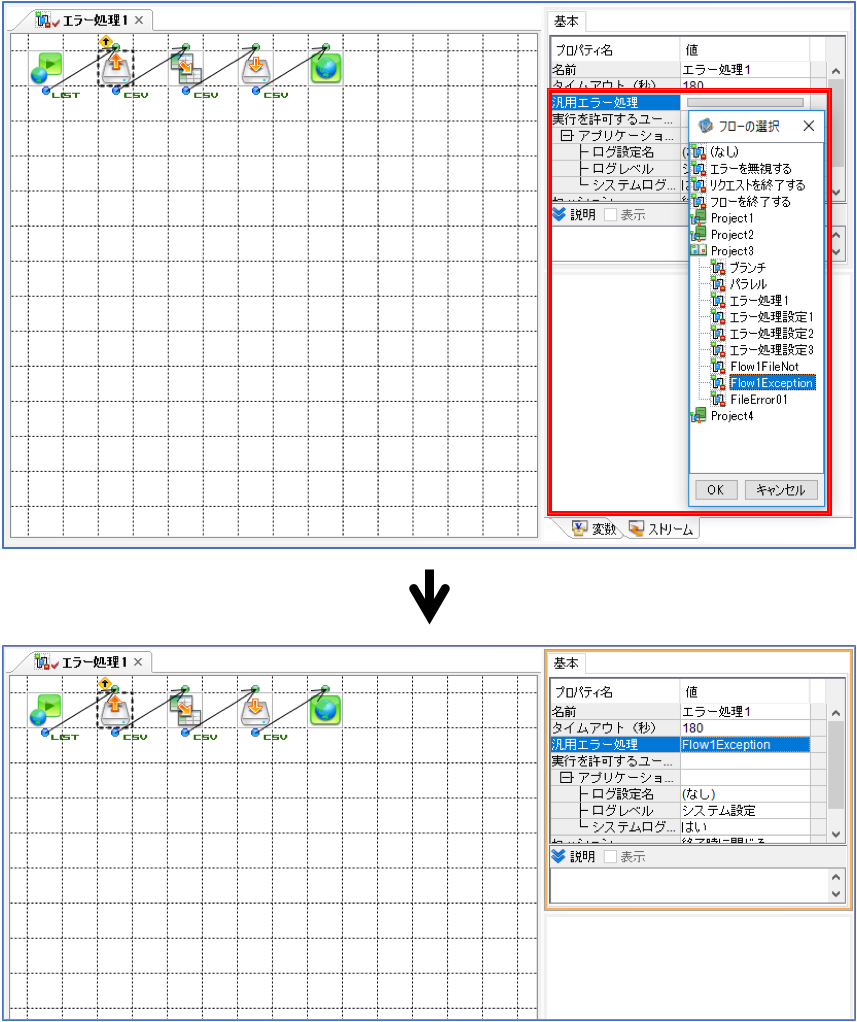Select the FilePut download component in upper flow
This screenshot has height=1022, width=857.
tap(255, 68)
